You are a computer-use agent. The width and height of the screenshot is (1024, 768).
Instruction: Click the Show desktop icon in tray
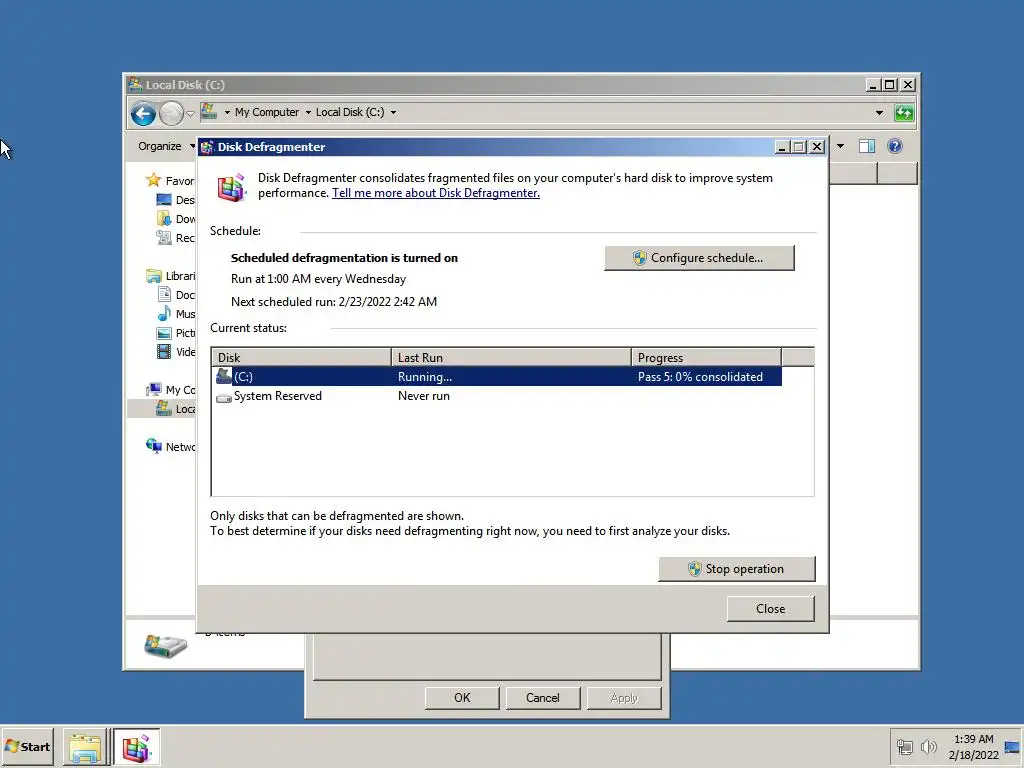point(1012,746)
